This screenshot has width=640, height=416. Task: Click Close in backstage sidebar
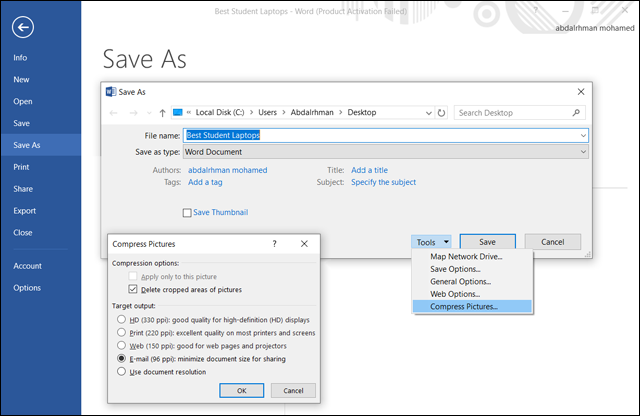pyautogui.click(x=41, y=233)
